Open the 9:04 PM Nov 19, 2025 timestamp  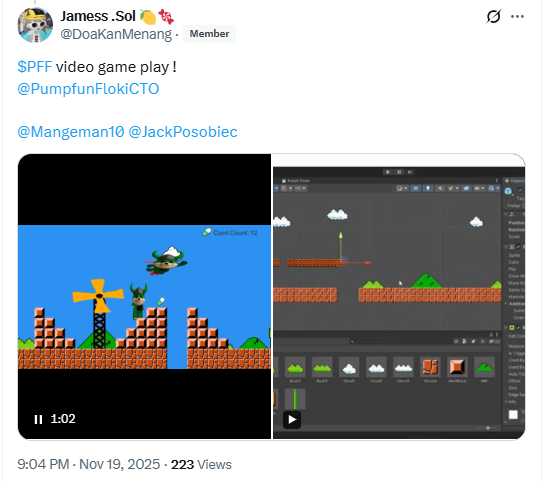click(89, 465)
